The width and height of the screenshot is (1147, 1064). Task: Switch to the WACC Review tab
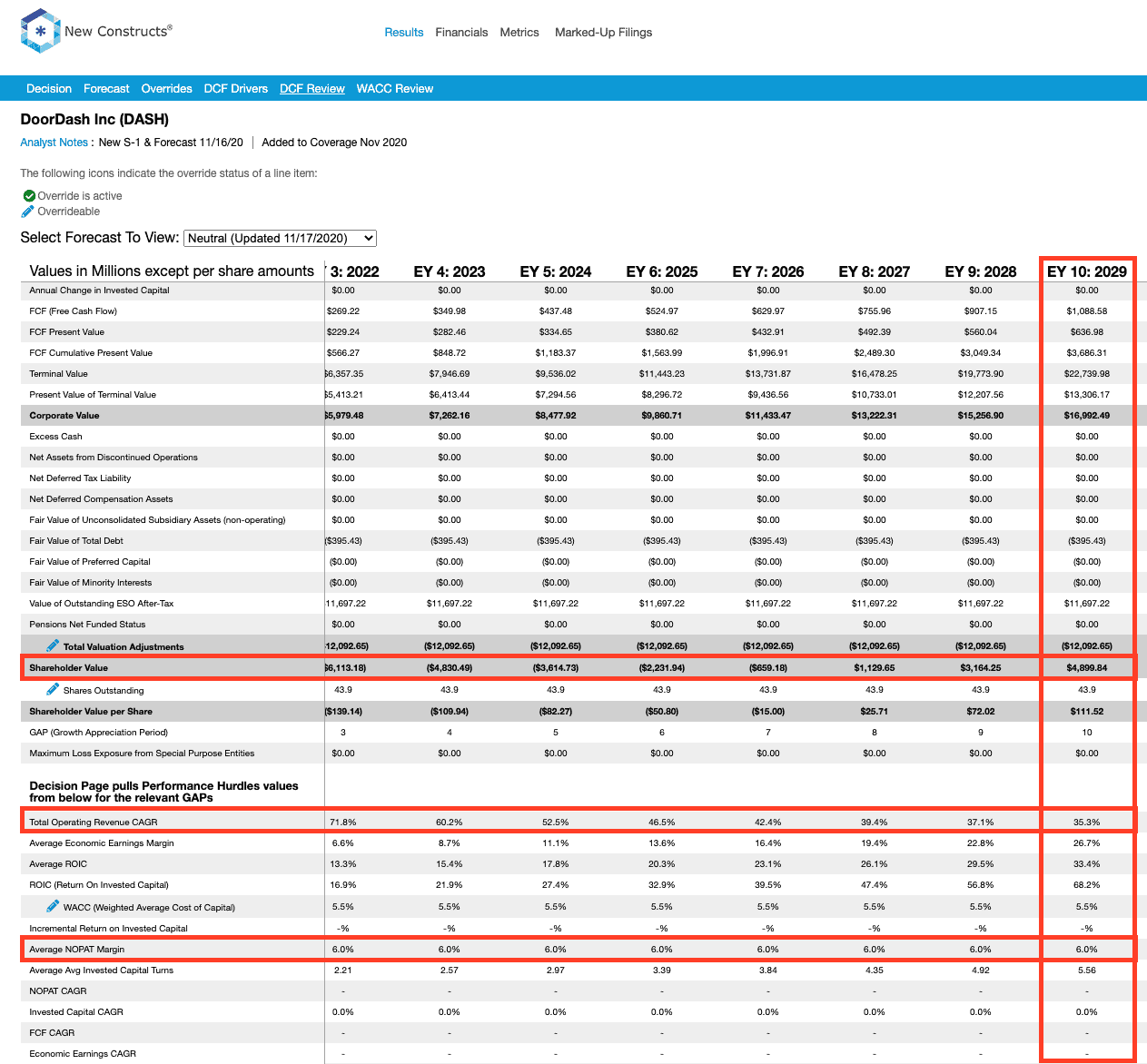click(x=395, y=89)
